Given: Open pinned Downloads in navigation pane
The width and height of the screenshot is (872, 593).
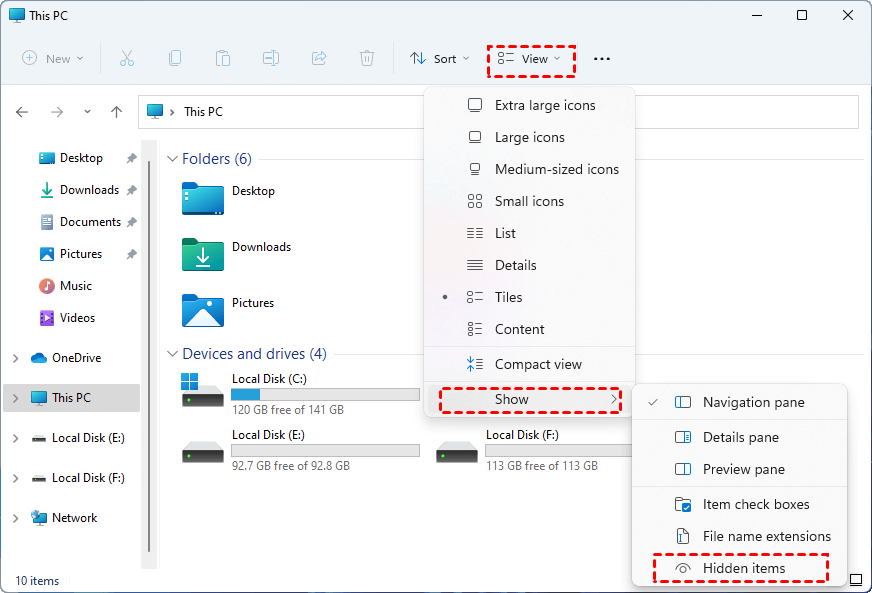Looking at the screenshot, I should pyautogui.click(x=79, y=190).
